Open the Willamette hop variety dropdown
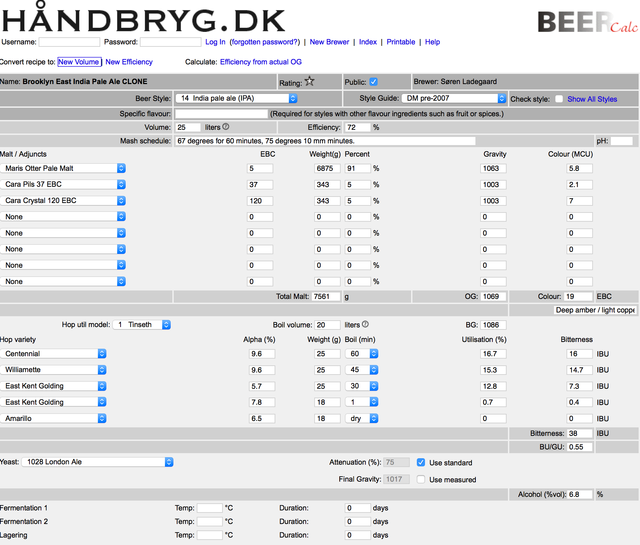This screenshot has width=640, height=545. coord(53,370)
